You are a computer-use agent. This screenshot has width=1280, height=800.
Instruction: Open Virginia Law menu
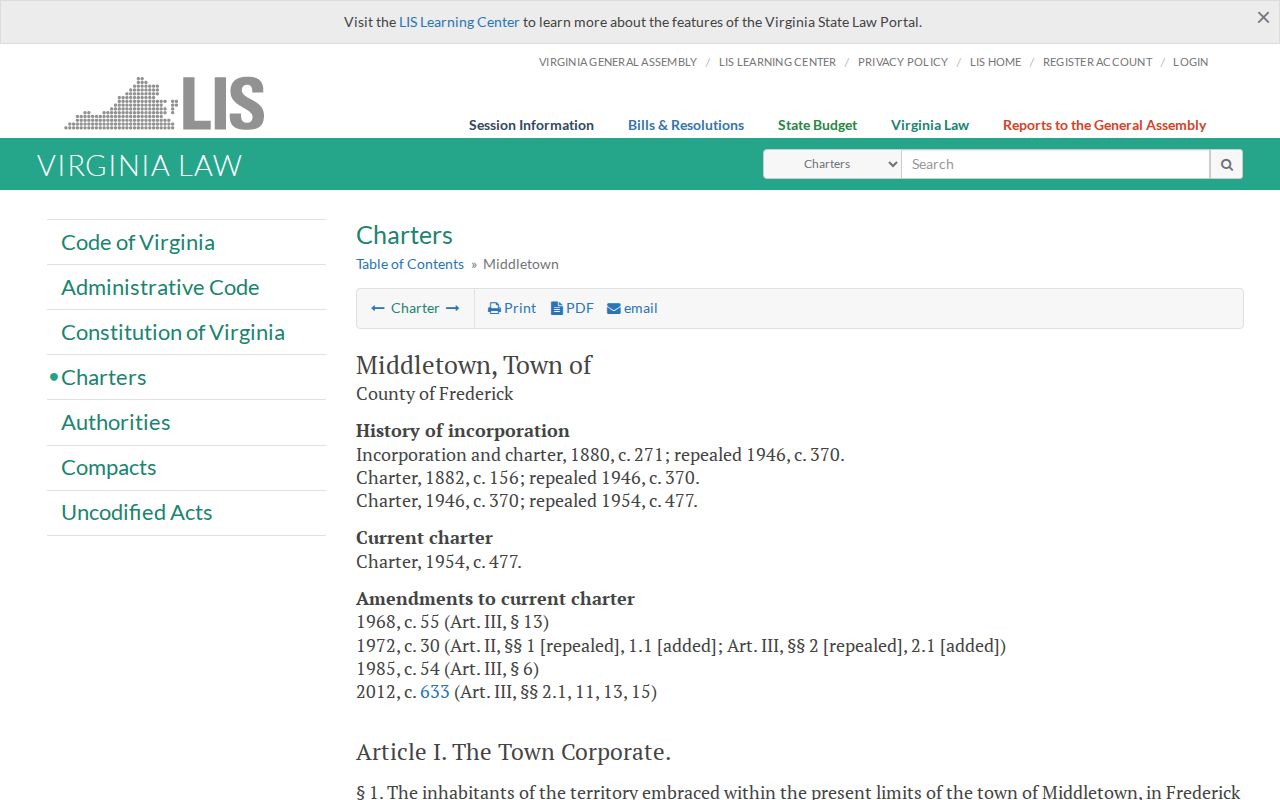point(930,125)
